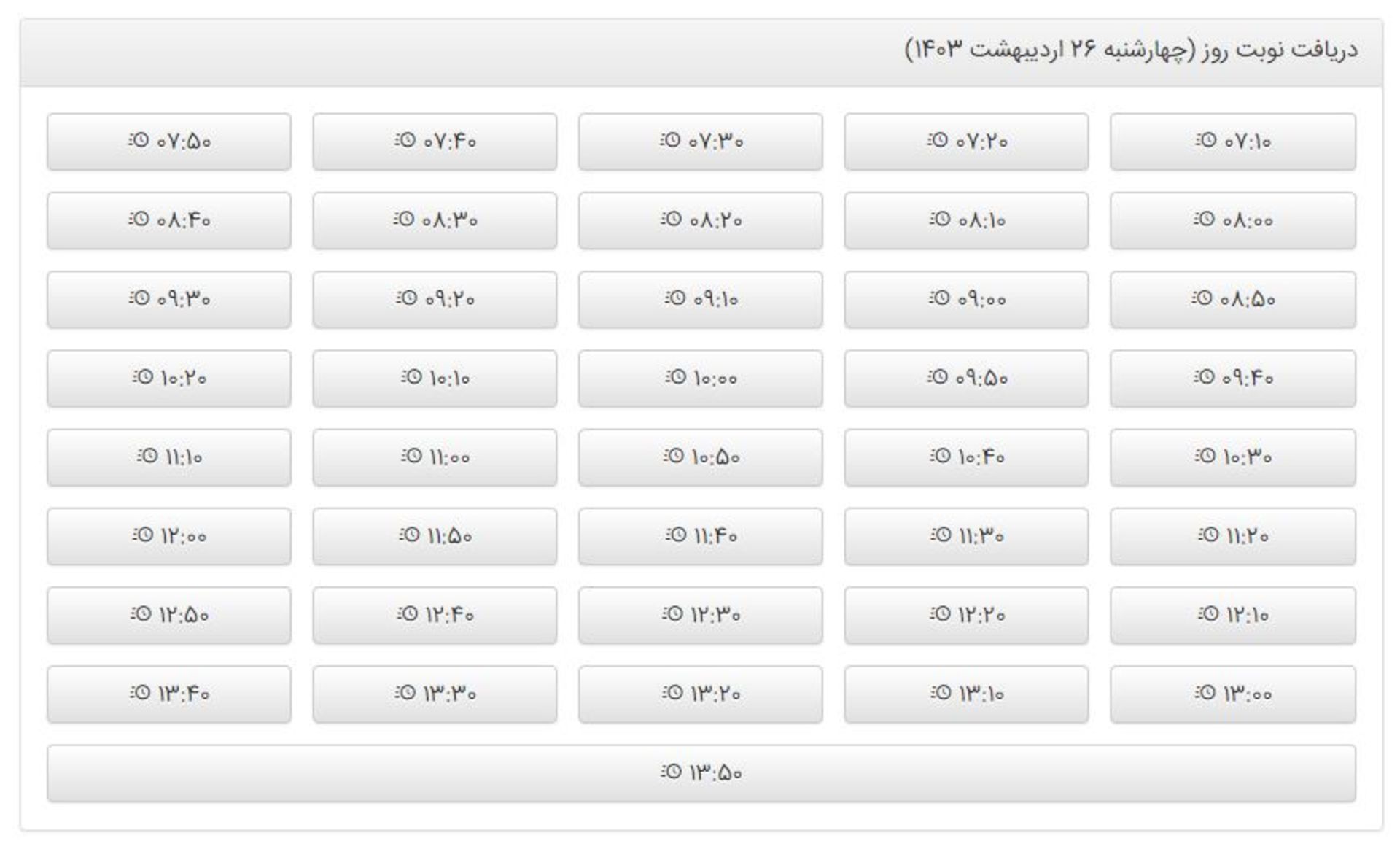The image size is (1400, 841).
Task: Pick the 08:30 time slot
Action: point(435,220)
